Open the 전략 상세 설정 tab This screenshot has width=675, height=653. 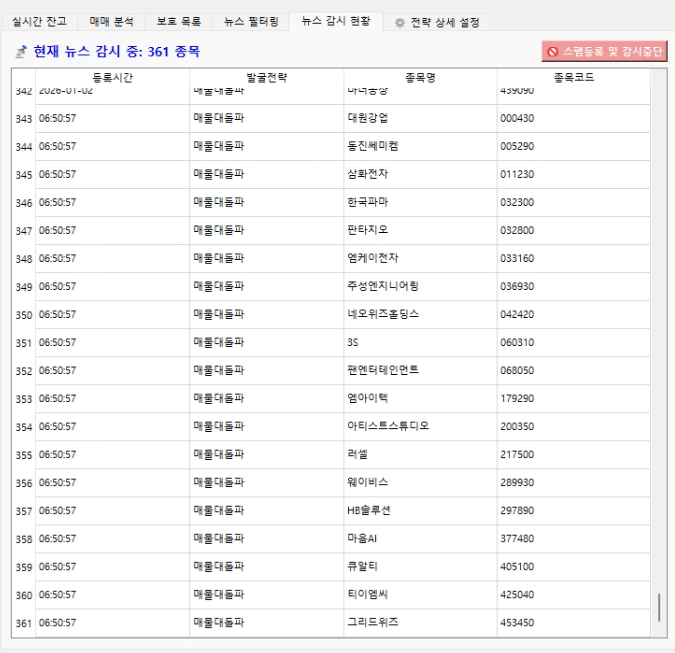437,22
